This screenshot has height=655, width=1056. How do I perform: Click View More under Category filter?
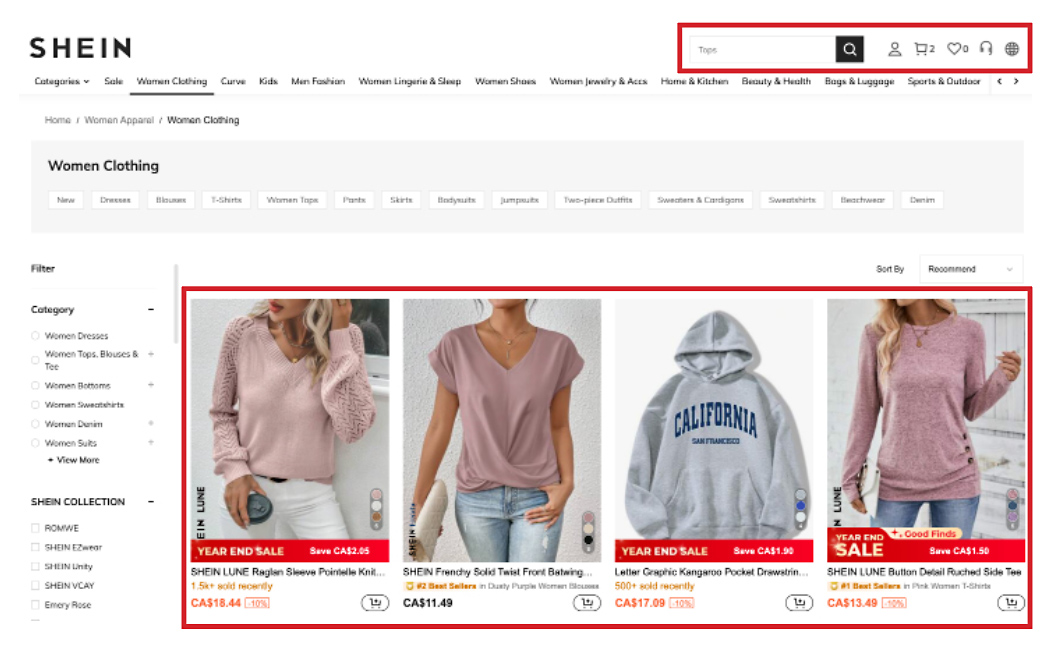click(x=74, y=460)
